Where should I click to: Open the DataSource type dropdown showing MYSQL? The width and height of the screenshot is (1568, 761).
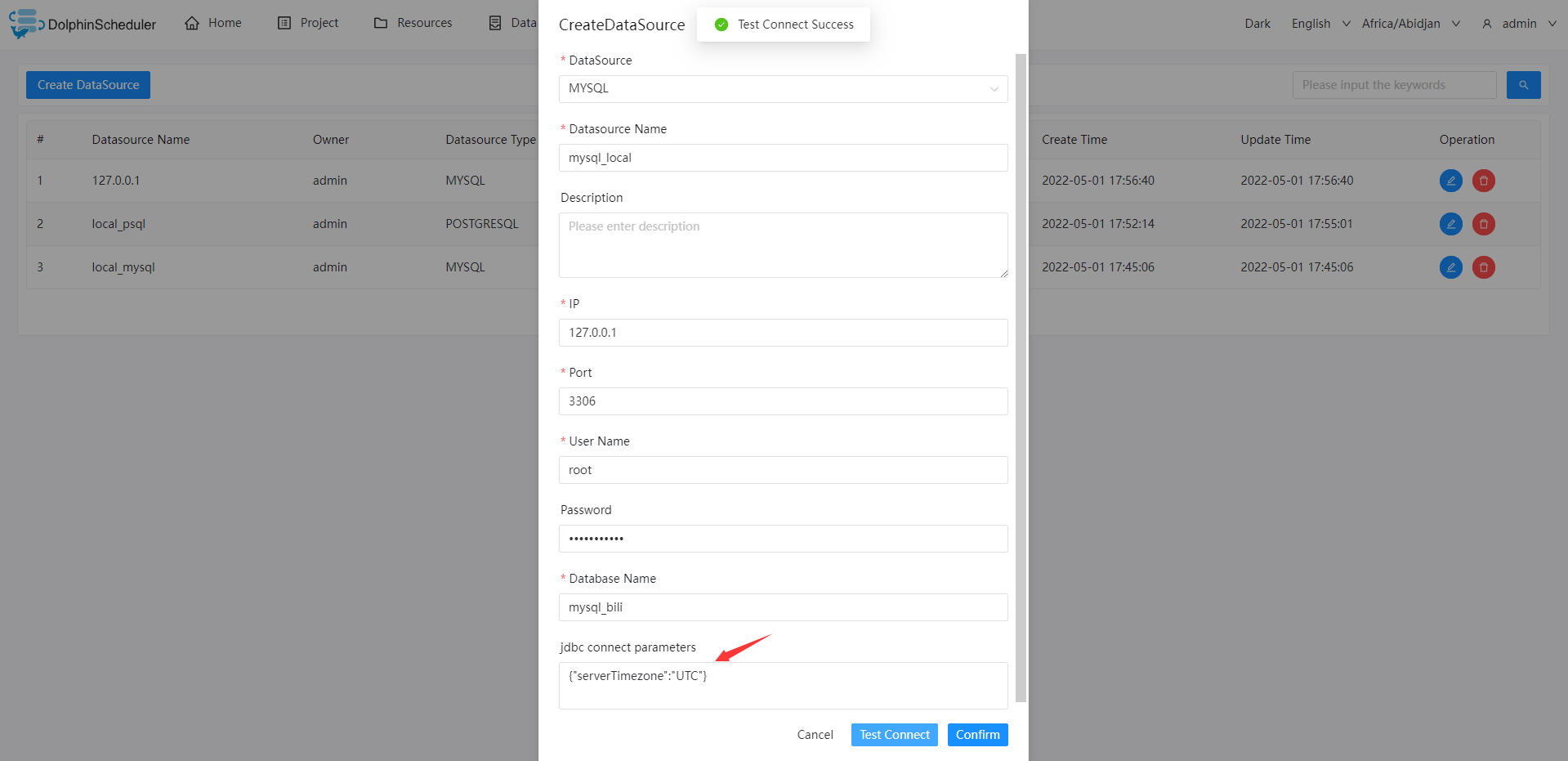click(x=782, y=88)
